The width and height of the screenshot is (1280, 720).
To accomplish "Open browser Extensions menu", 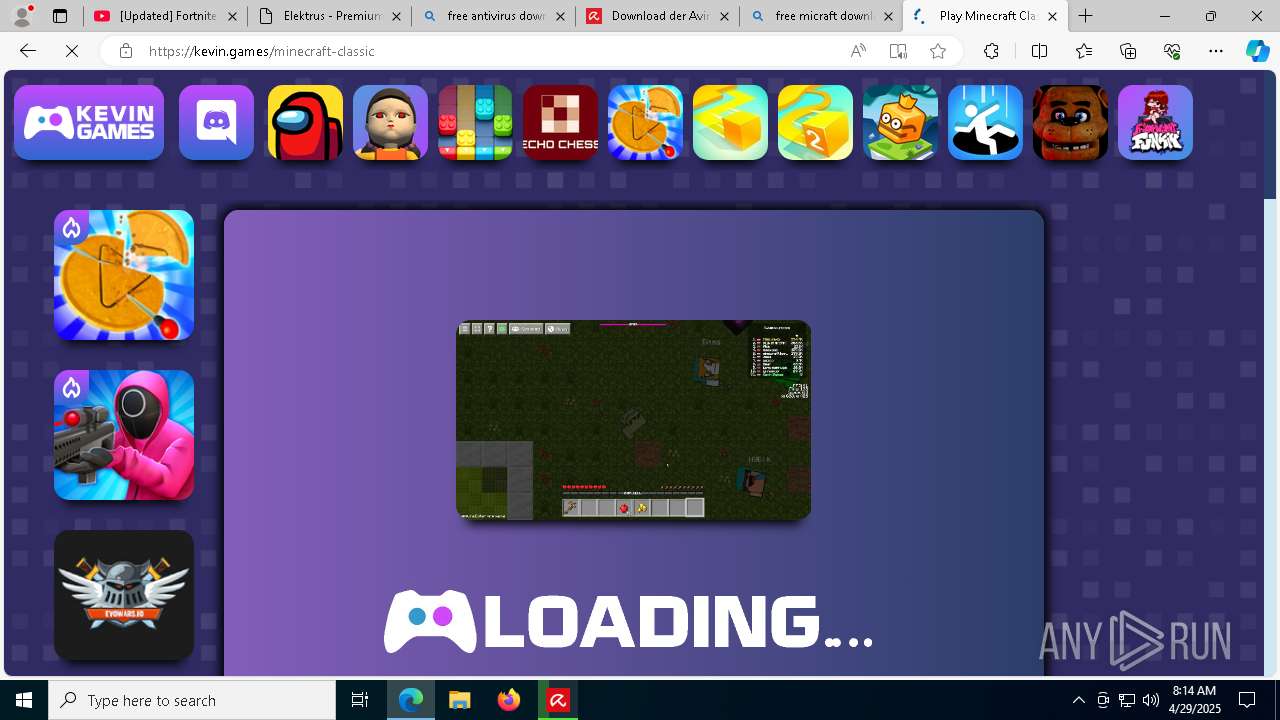I will pyautogui.click(x=991, y=51).
